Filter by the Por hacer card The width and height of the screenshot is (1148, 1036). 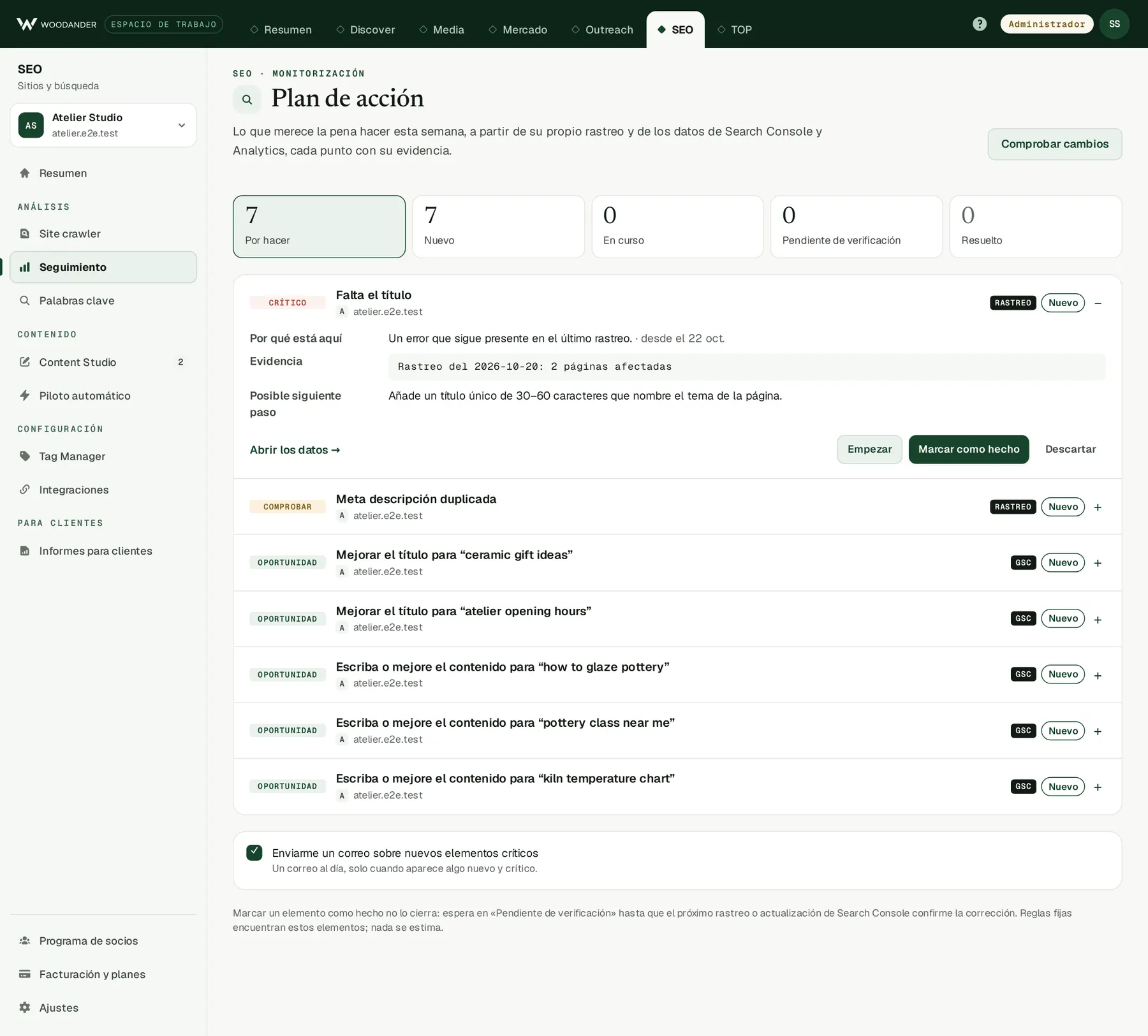(x=319, y=226)
